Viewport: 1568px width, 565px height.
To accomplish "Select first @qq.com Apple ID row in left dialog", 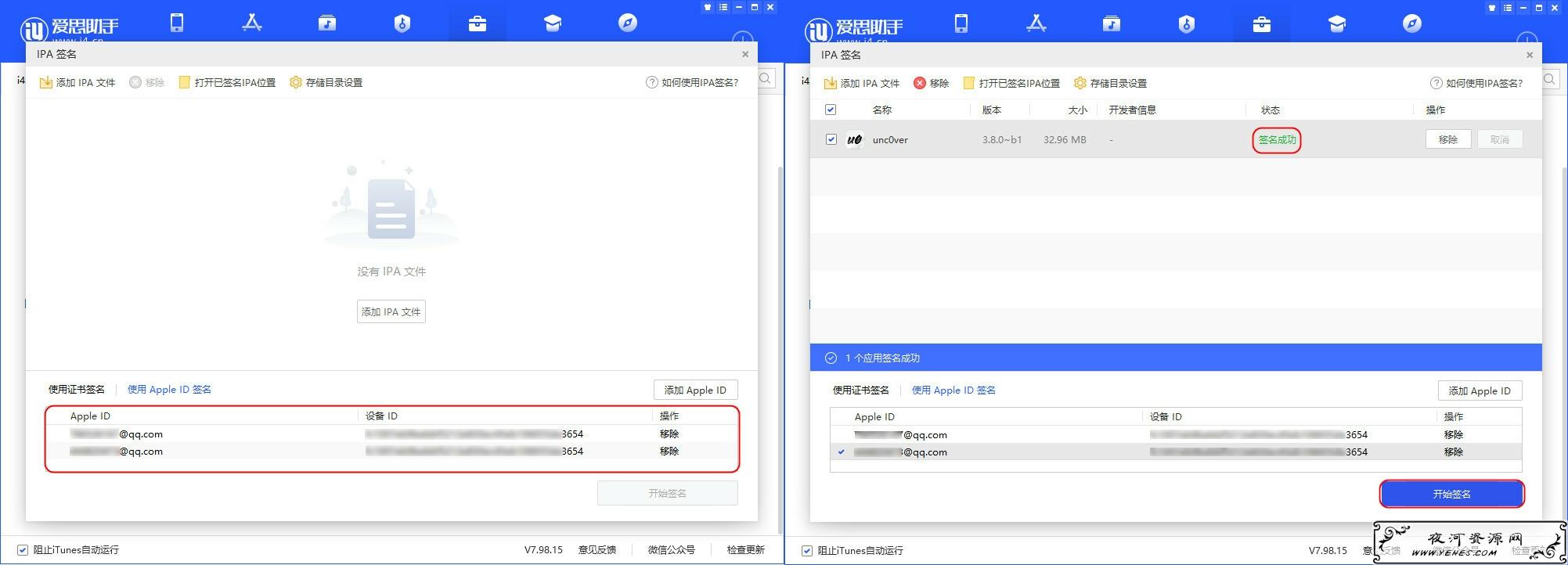I will point(391,434).
